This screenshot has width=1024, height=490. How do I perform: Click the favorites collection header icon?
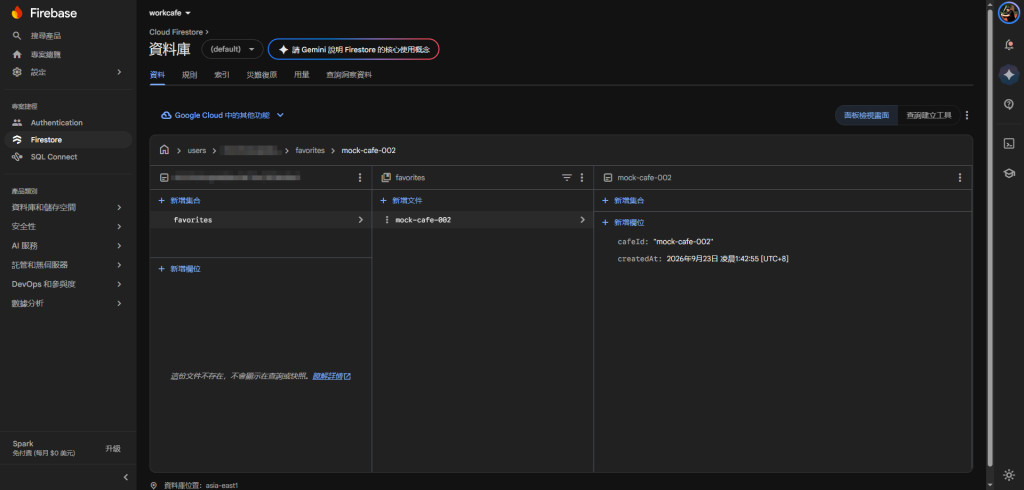click(x=386, y=178)
